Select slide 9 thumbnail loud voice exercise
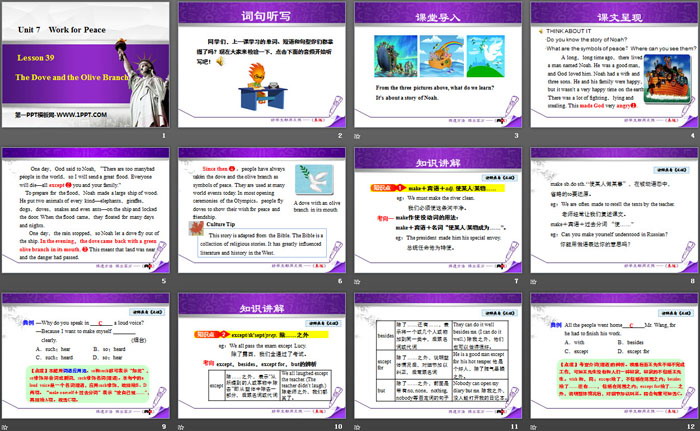The image size is (700, 431). tap(86, 356)
